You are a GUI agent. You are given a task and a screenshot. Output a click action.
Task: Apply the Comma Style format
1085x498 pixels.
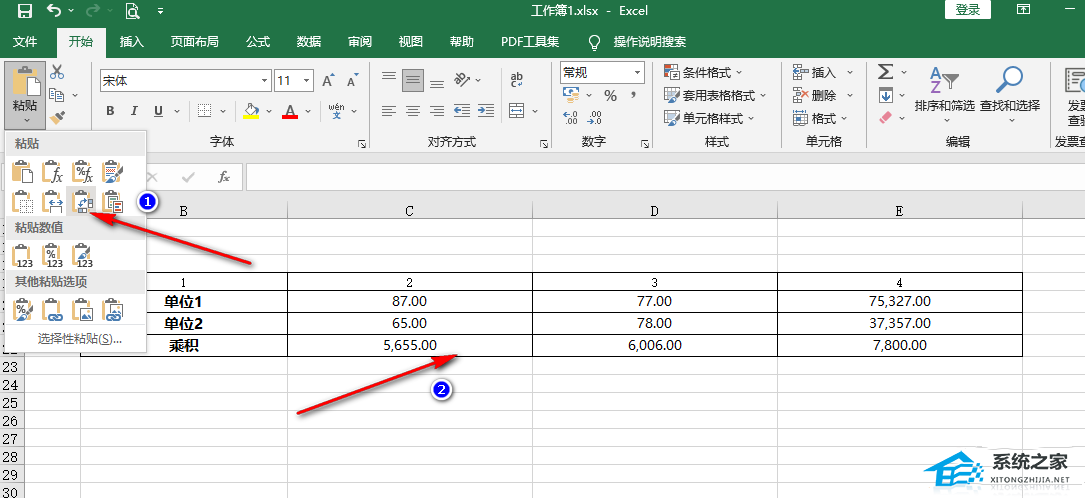point(632,95)
